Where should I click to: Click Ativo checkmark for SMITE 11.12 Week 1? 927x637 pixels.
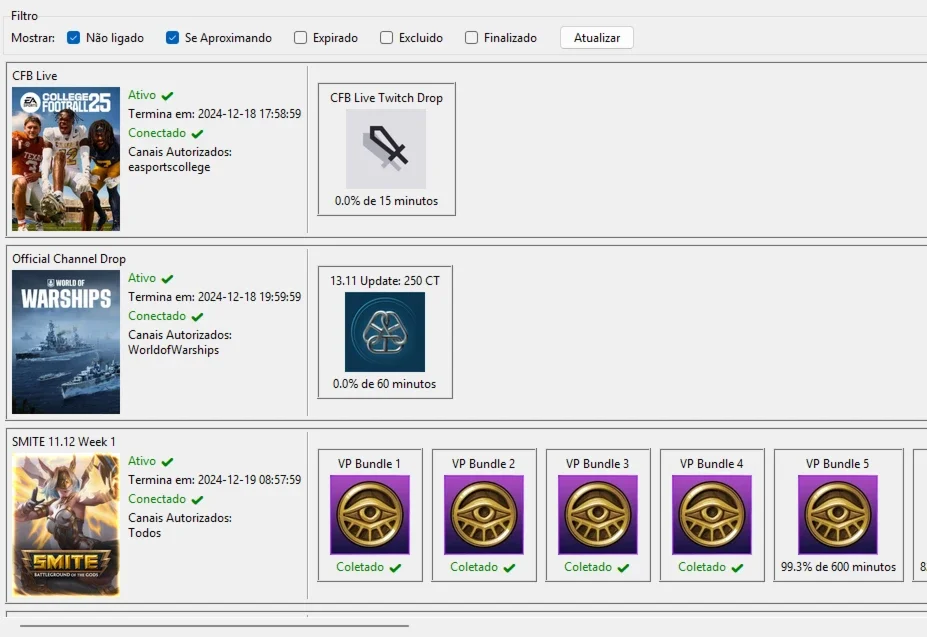167,461
